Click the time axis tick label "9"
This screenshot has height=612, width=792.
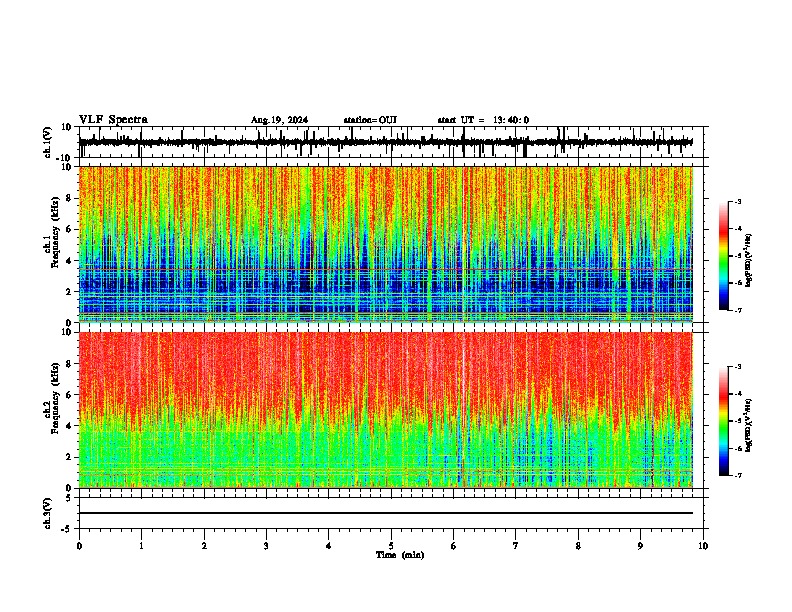pos(640,546)
